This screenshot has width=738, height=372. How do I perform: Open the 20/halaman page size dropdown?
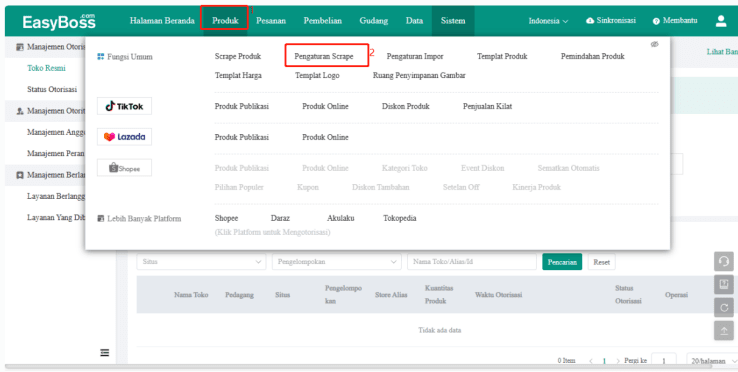[712, 361]
